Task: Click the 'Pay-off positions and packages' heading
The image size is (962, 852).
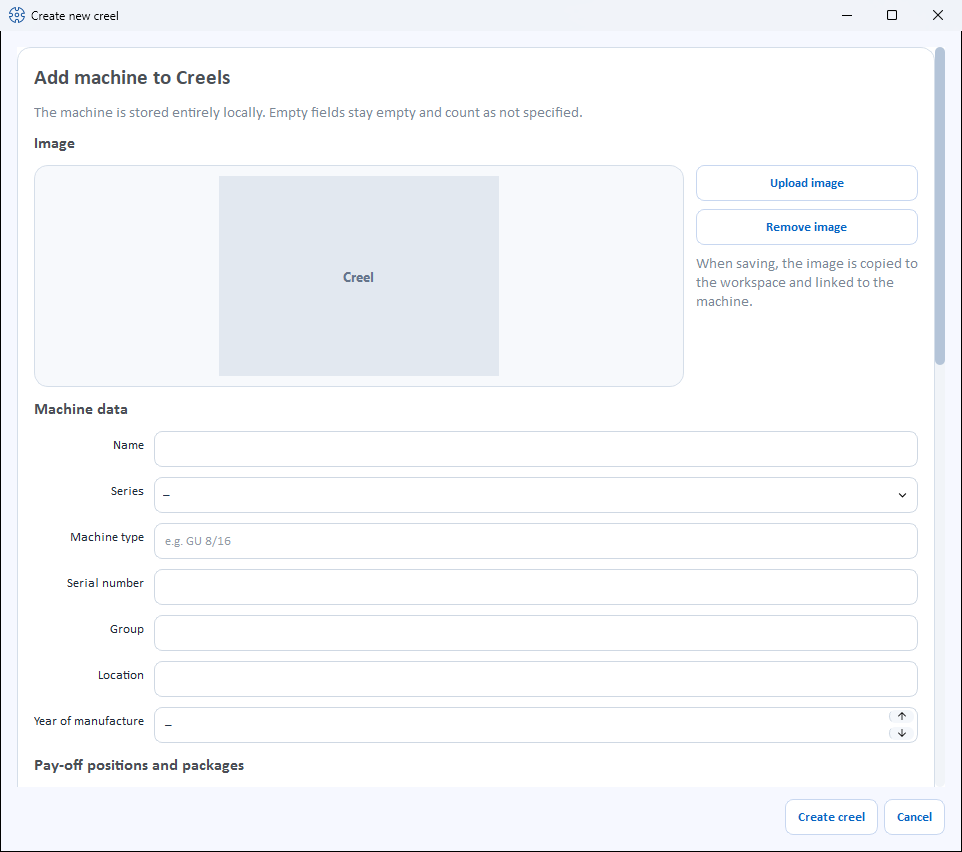Action: 139,765
